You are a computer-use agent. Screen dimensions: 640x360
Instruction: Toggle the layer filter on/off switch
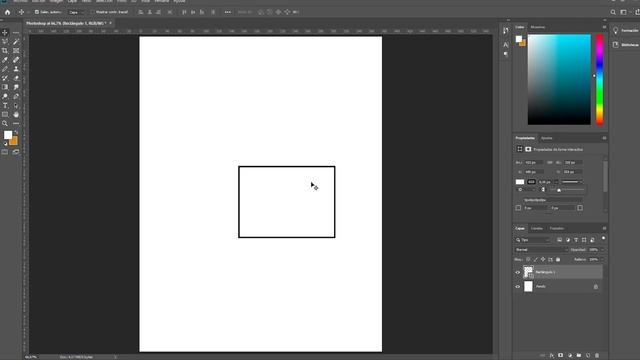click(603, 238)
